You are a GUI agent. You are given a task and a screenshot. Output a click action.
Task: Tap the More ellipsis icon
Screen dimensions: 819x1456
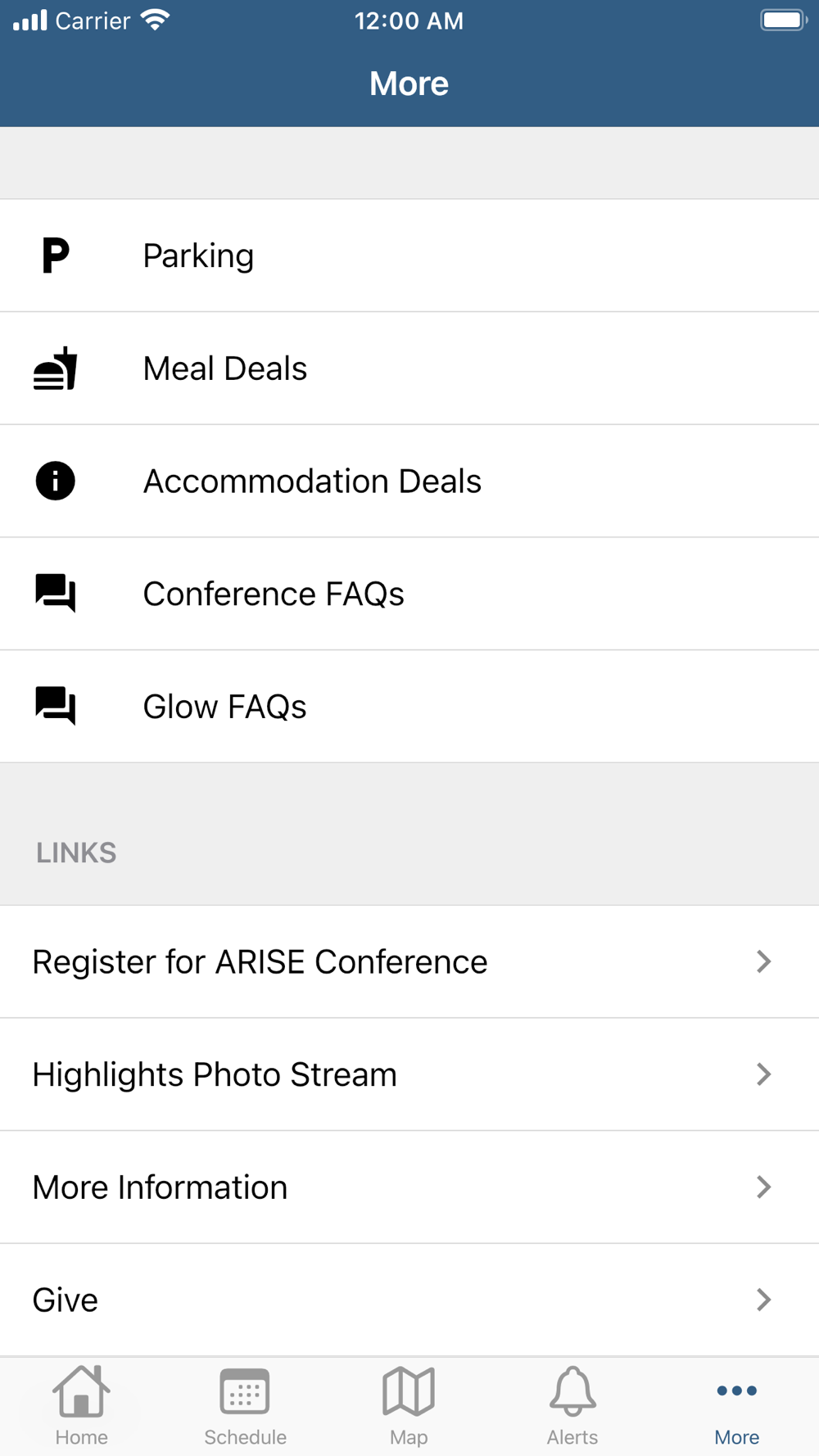(736, 1390)
